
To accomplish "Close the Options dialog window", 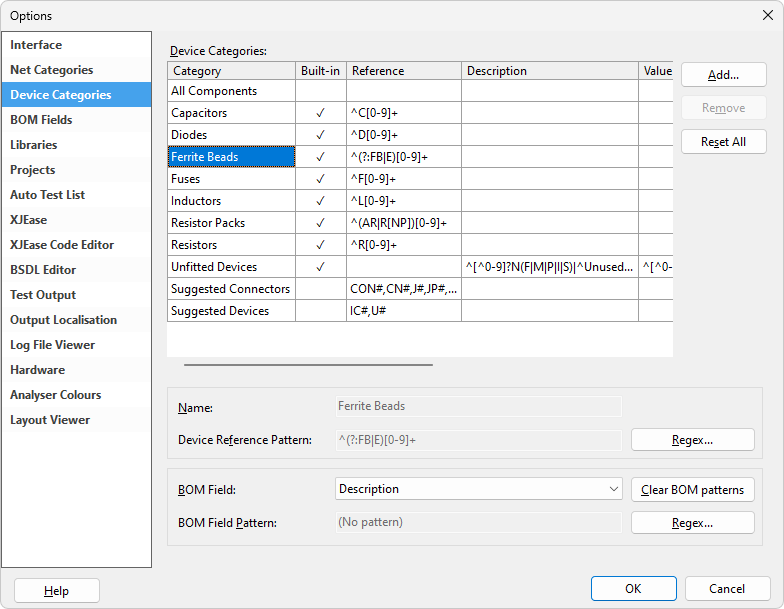I will pyautogui.click(x=767, y=15).
